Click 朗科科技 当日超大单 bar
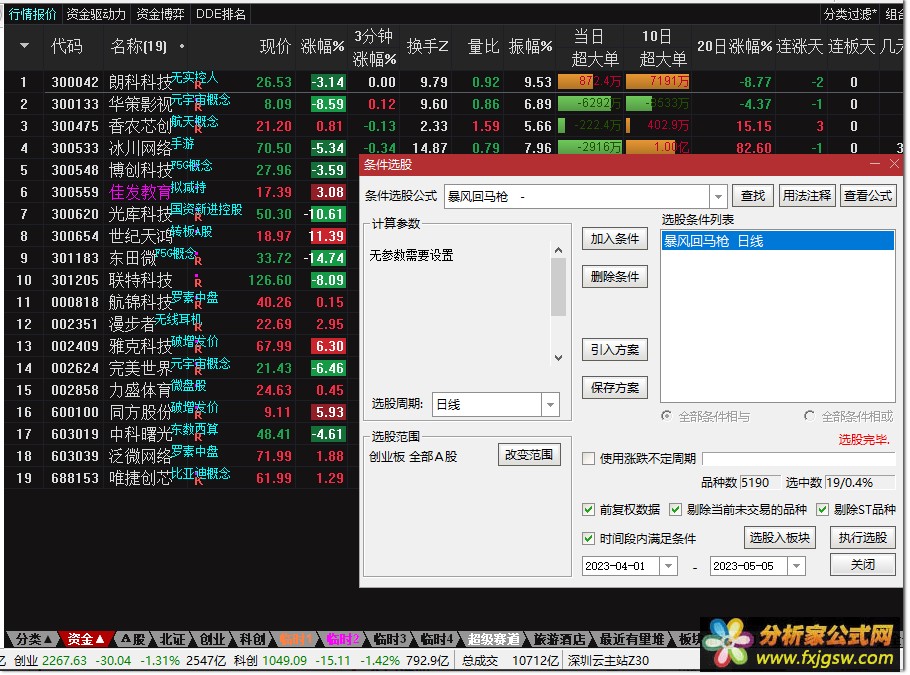This screenshot has width=910, height=675. [589, 82]
